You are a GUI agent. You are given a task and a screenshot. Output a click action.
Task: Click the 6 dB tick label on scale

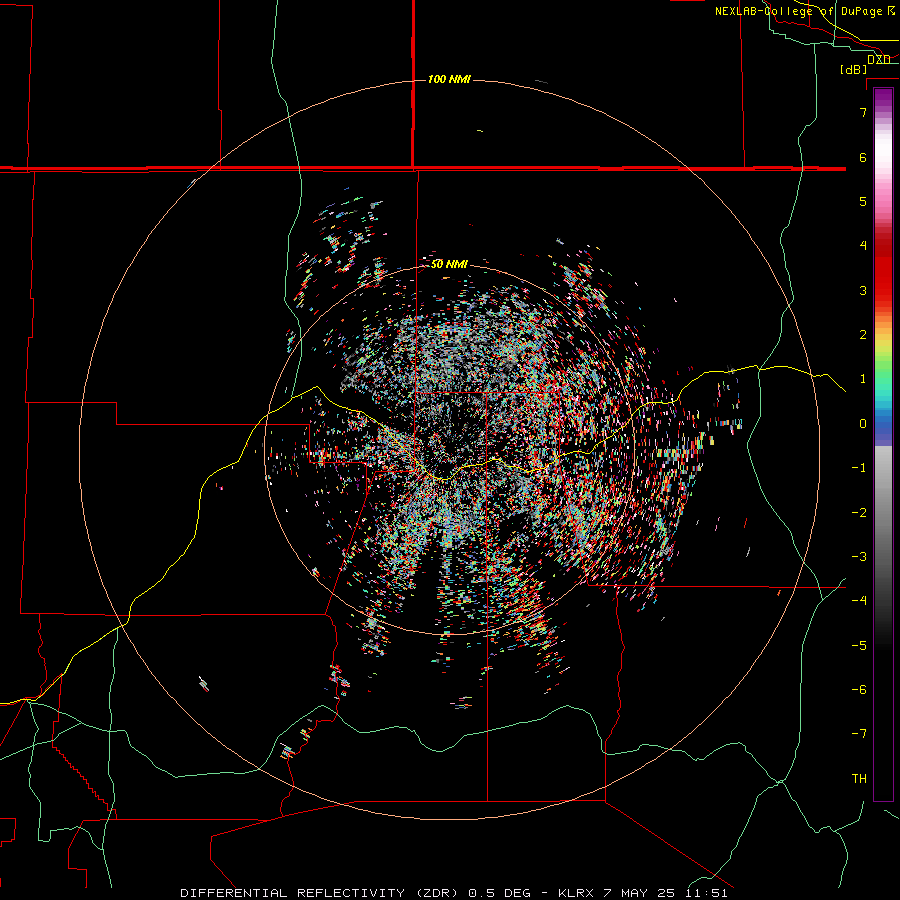point(863,157)
